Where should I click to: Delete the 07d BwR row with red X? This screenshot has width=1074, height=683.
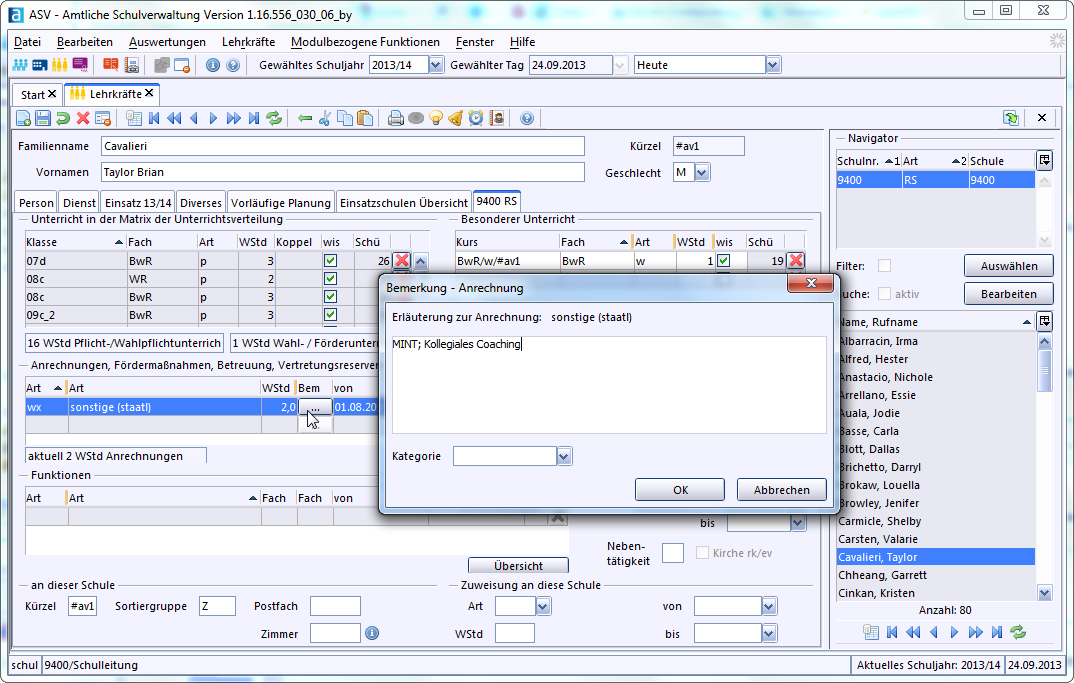coord(401,261)
